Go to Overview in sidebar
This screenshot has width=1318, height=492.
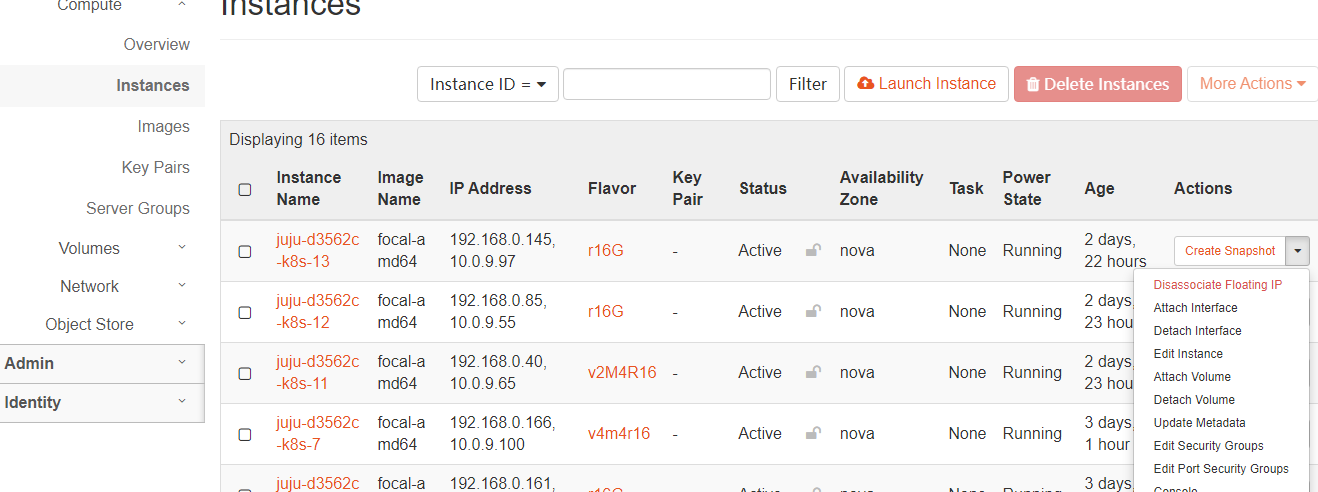[x=157, y=44]
